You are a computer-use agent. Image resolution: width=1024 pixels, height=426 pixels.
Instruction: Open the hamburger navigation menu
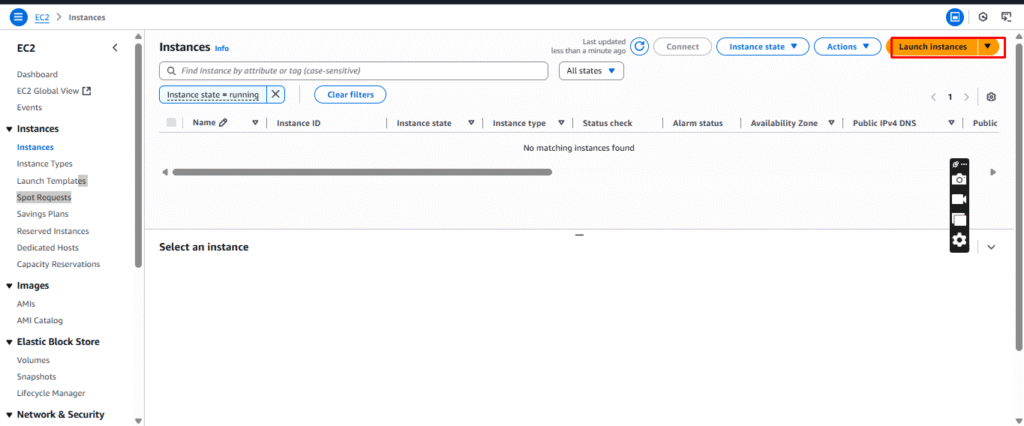point(18,17)
